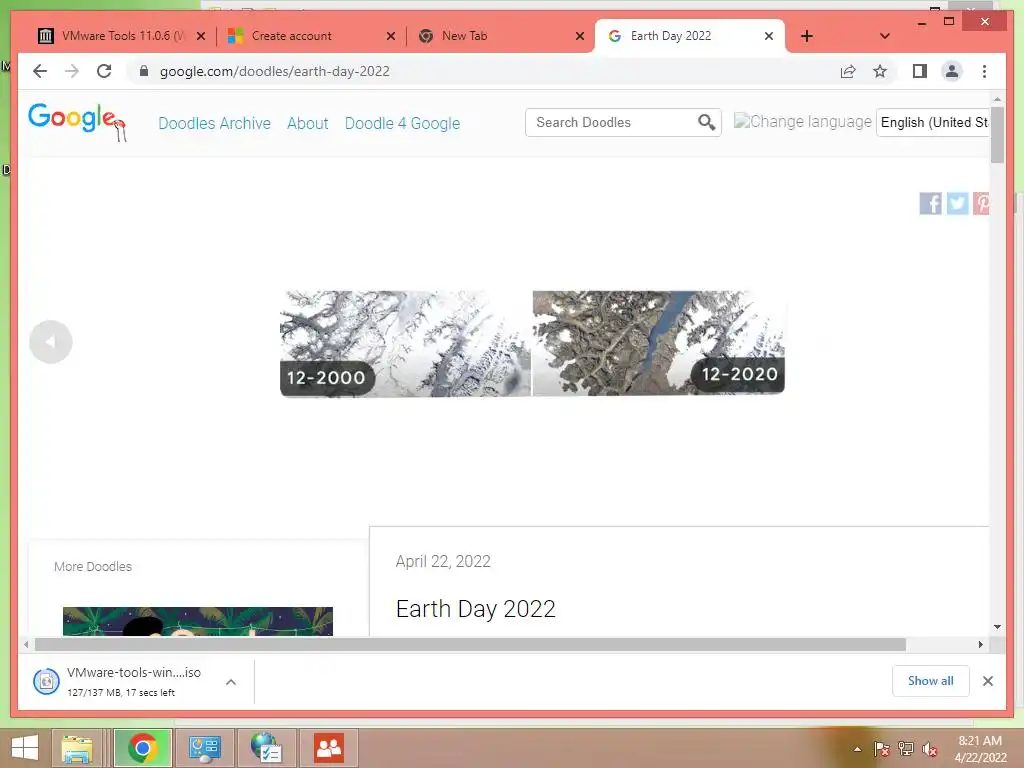The height and width of the screenshot is (768, 1024).
Task: Click the April 22, 2022 date text
Action: tap(443, 561)
